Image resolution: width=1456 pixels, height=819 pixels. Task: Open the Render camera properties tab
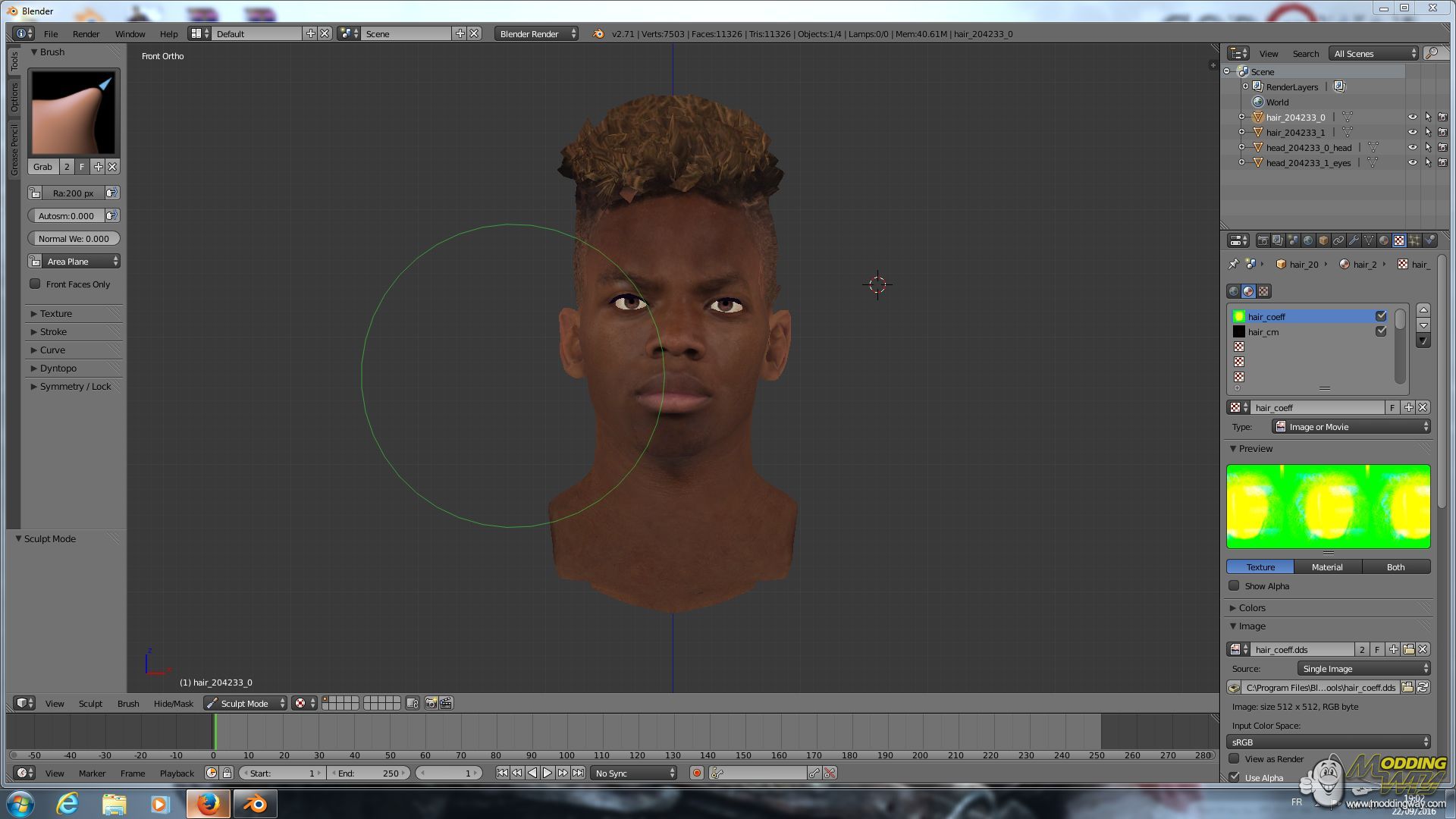tap(1263, 240)
